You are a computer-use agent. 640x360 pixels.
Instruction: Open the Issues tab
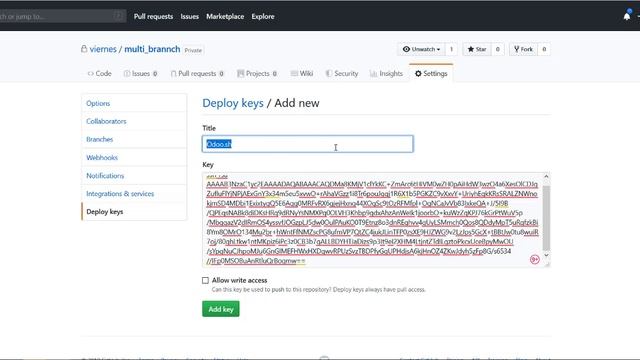point(141,73)
